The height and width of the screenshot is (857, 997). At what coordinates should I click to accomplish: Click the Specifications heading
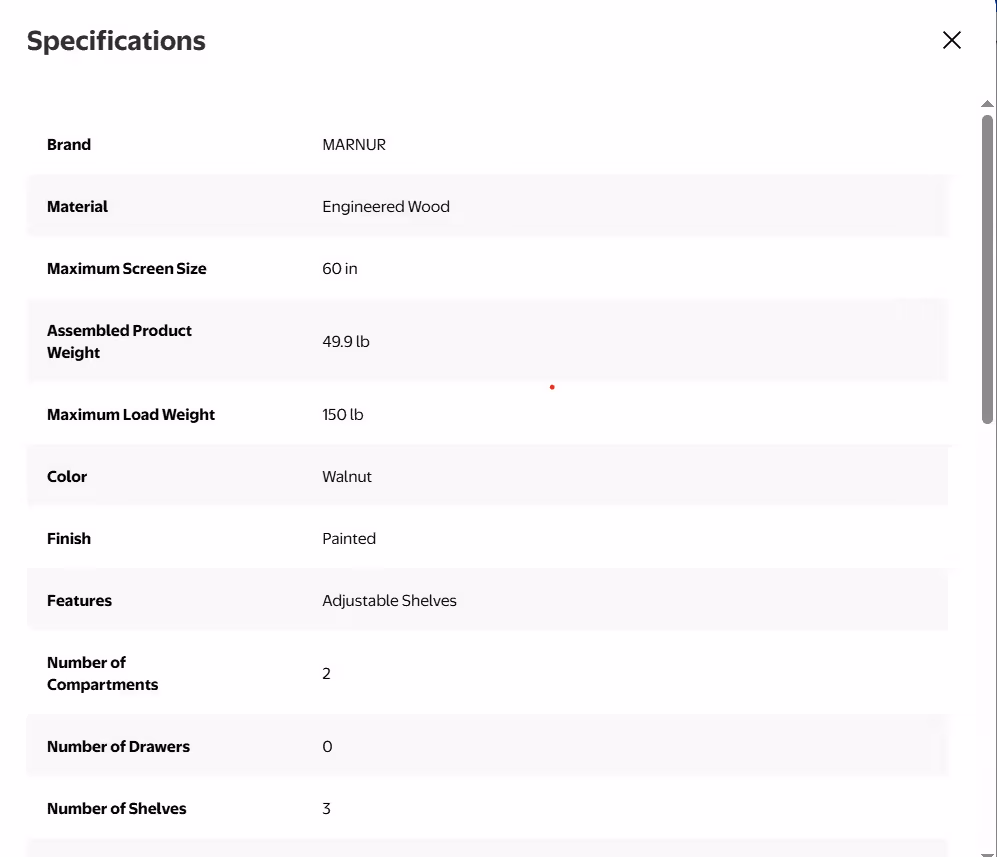[x=117, y=40]
